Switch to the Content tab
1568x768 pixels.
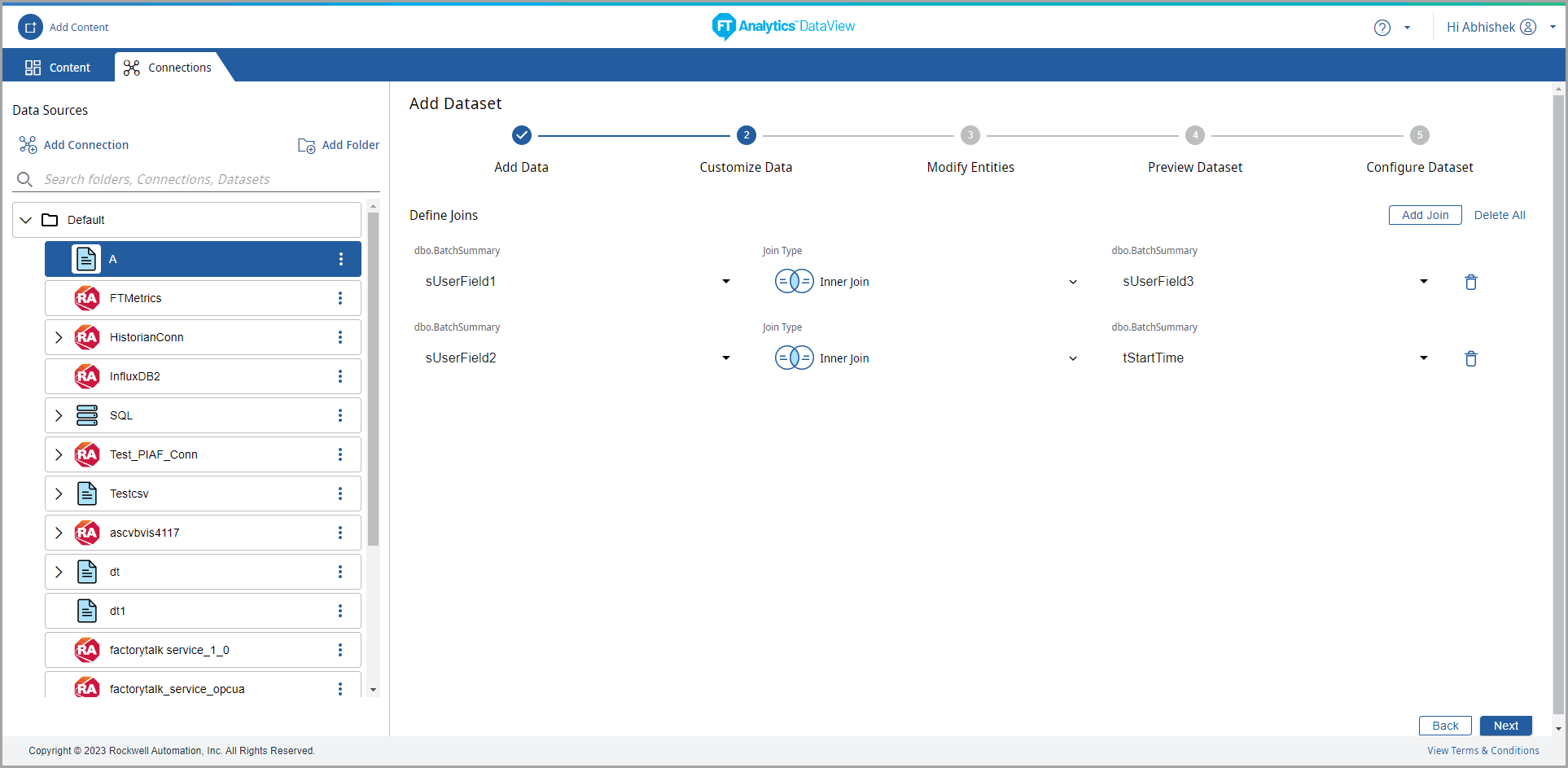tap(58, 68)
